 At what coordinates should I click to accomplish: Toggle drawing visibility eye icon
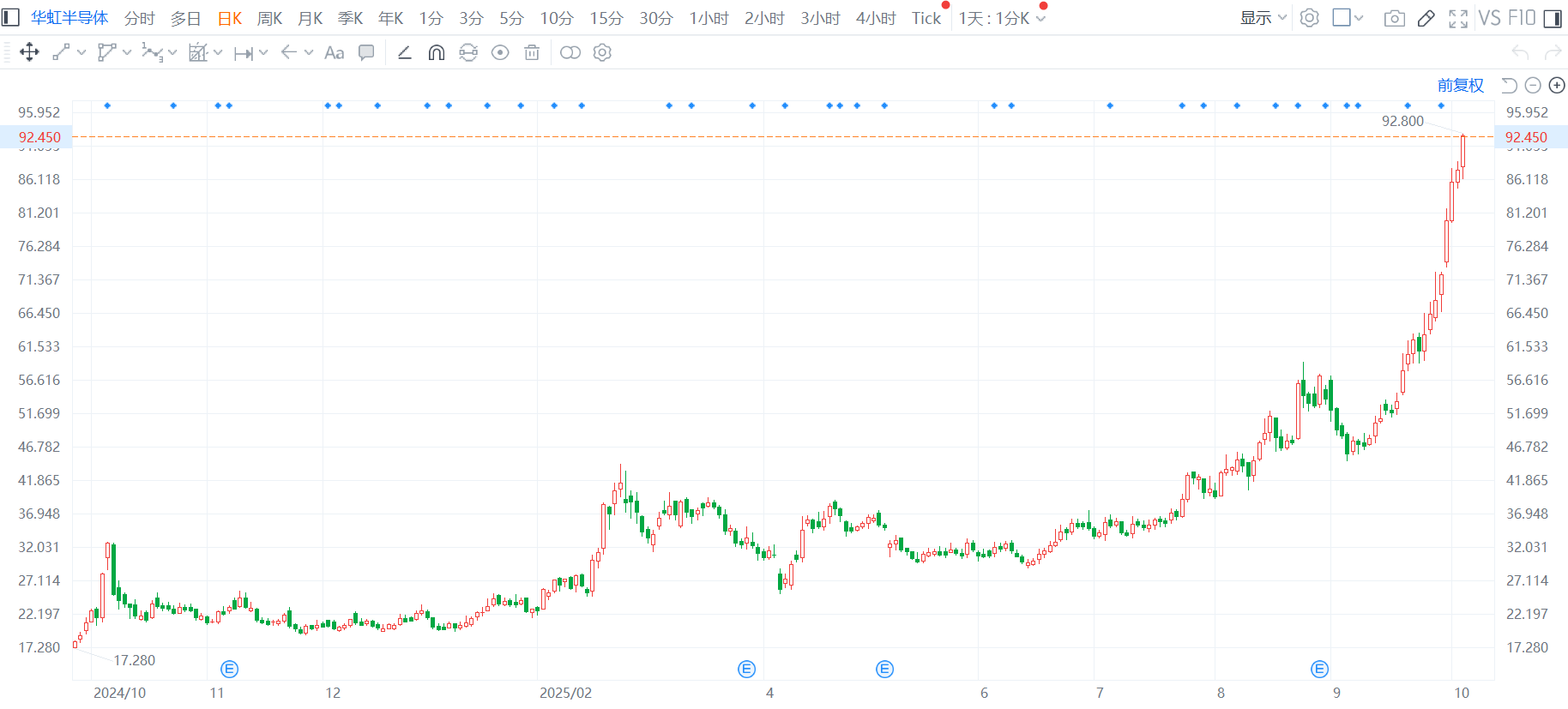(500, 53)
